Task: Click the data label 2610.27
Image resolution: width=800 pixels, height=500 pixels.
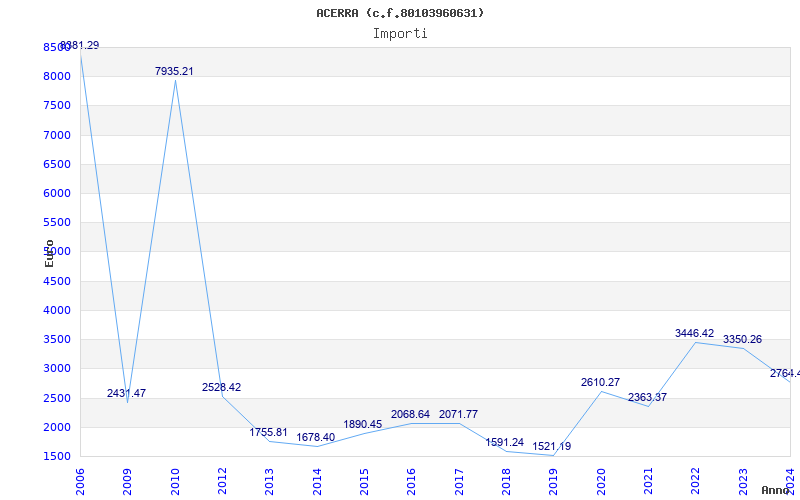Action: (601, 382)
